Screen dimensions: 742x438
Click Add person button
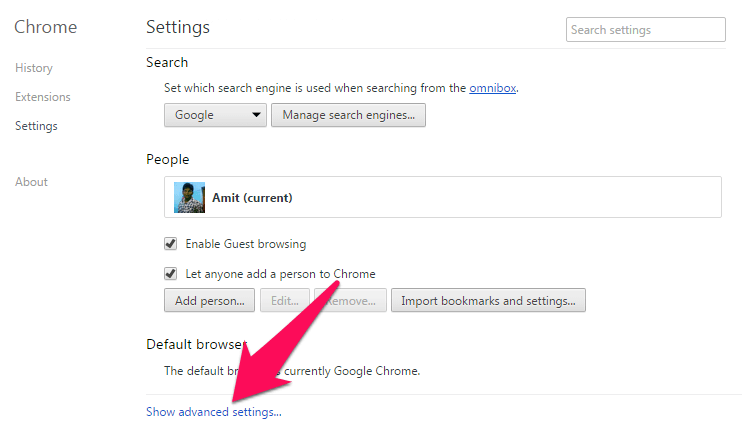[209, 300]
